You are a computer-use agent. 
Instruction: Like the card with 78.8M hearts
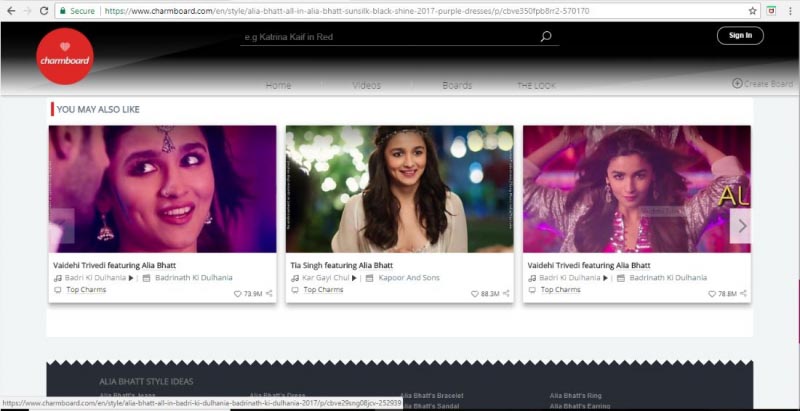711,294
